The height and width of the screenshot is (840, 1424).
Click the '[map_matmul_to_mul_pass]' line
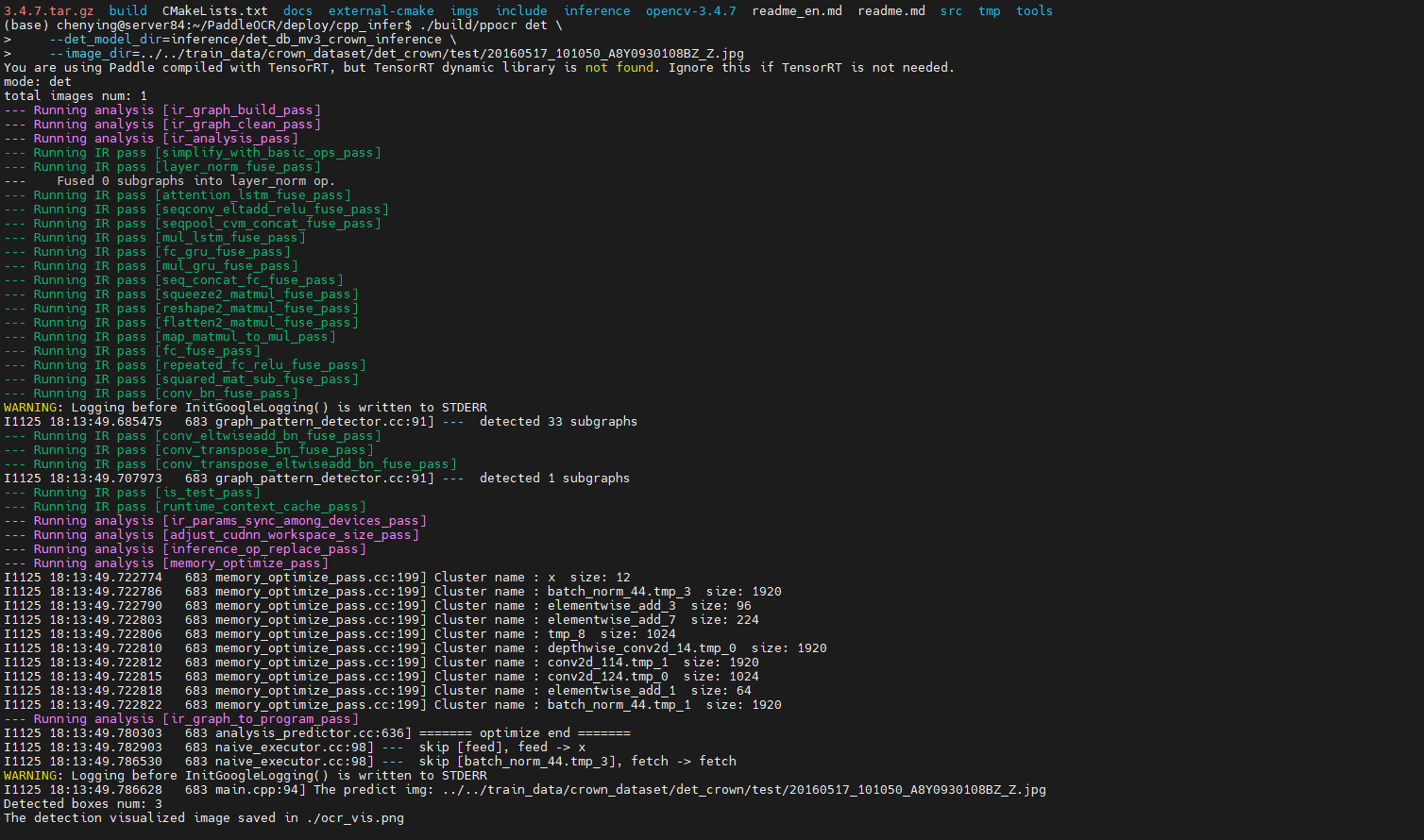(x=170, y=336)
